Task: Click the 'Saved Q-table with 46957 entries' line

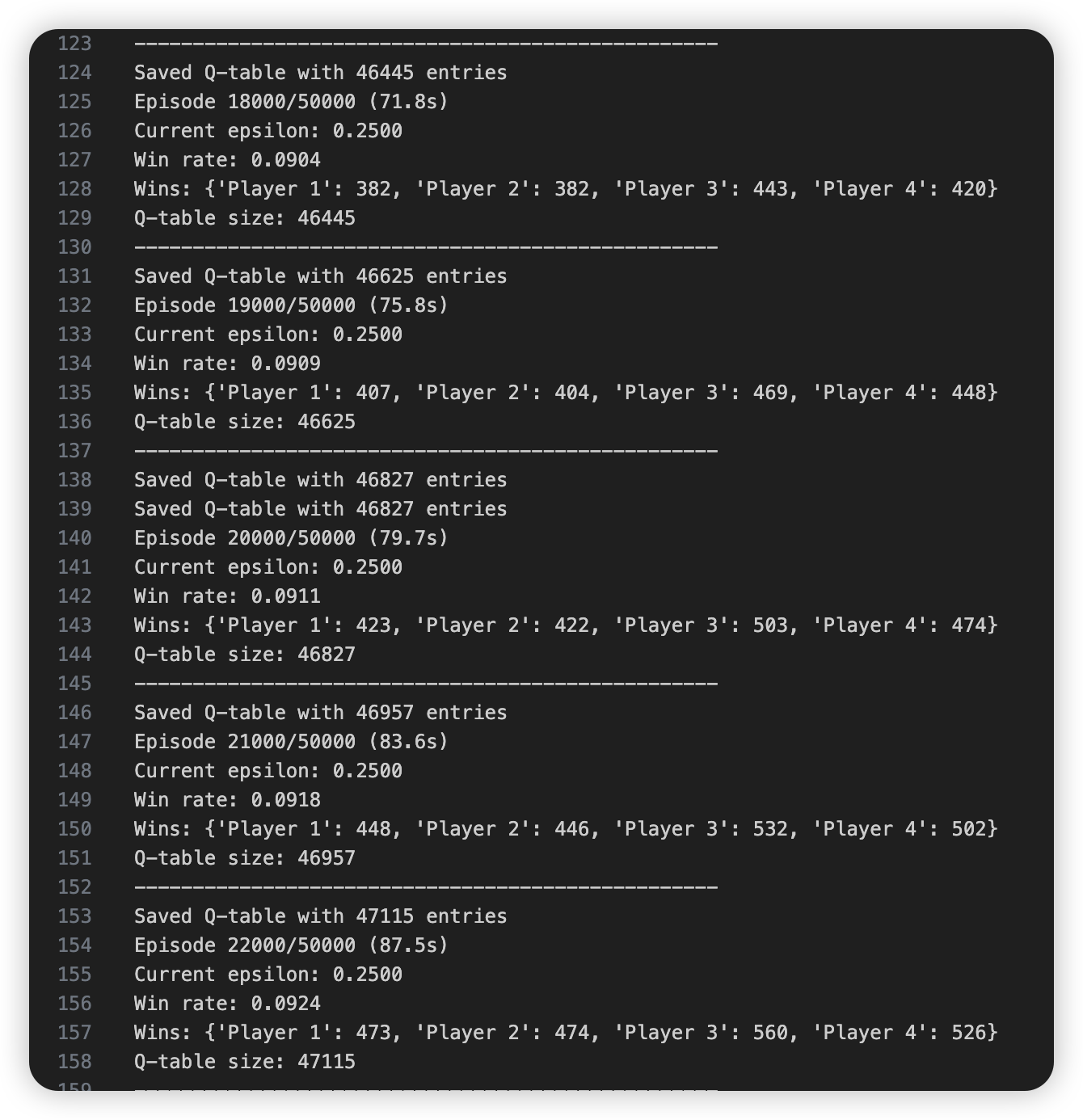Action: pyautogui.click(x=320, y=713)
